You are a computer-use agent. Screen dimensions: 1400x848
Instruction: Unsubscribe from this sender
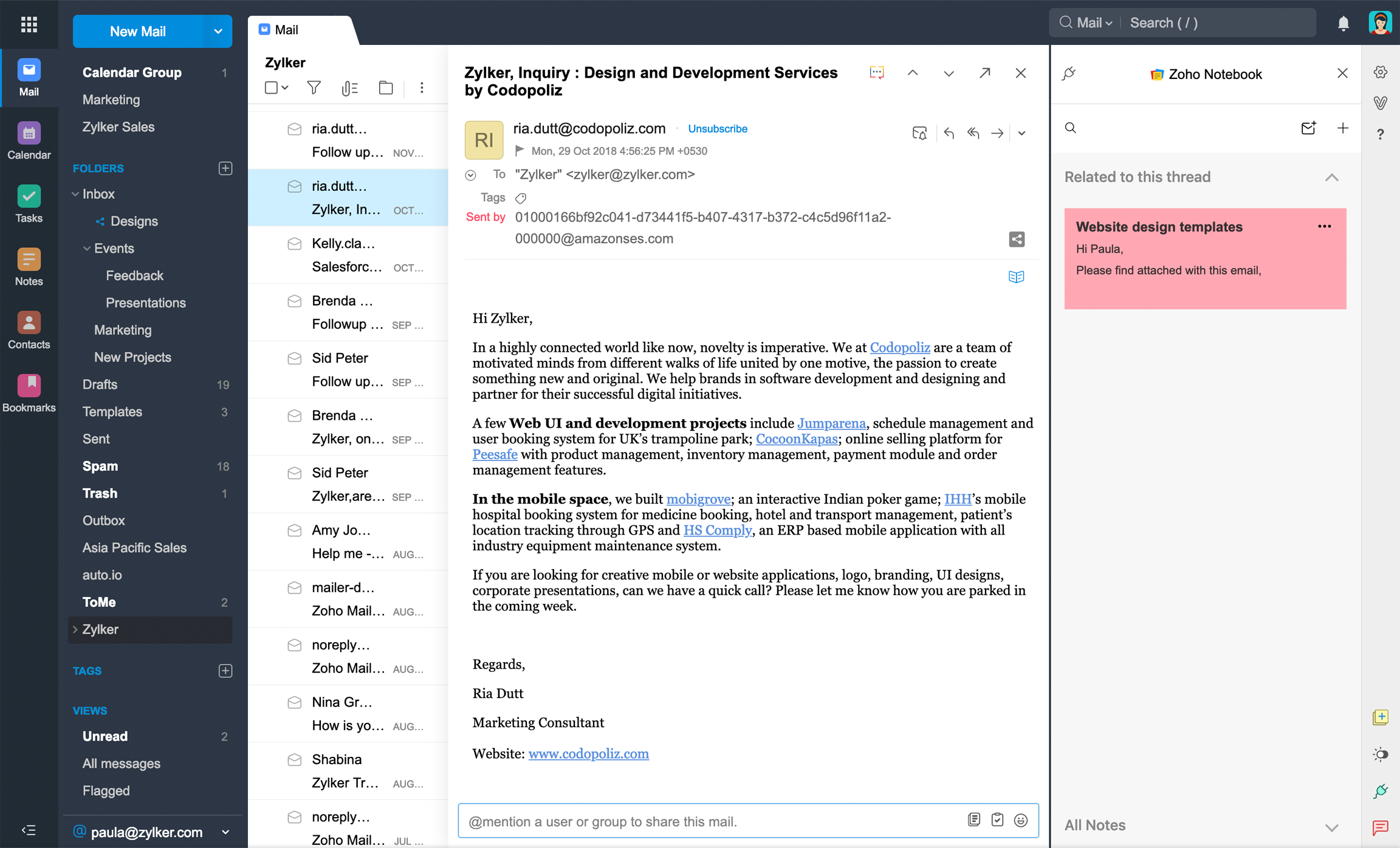pos(718,128)
